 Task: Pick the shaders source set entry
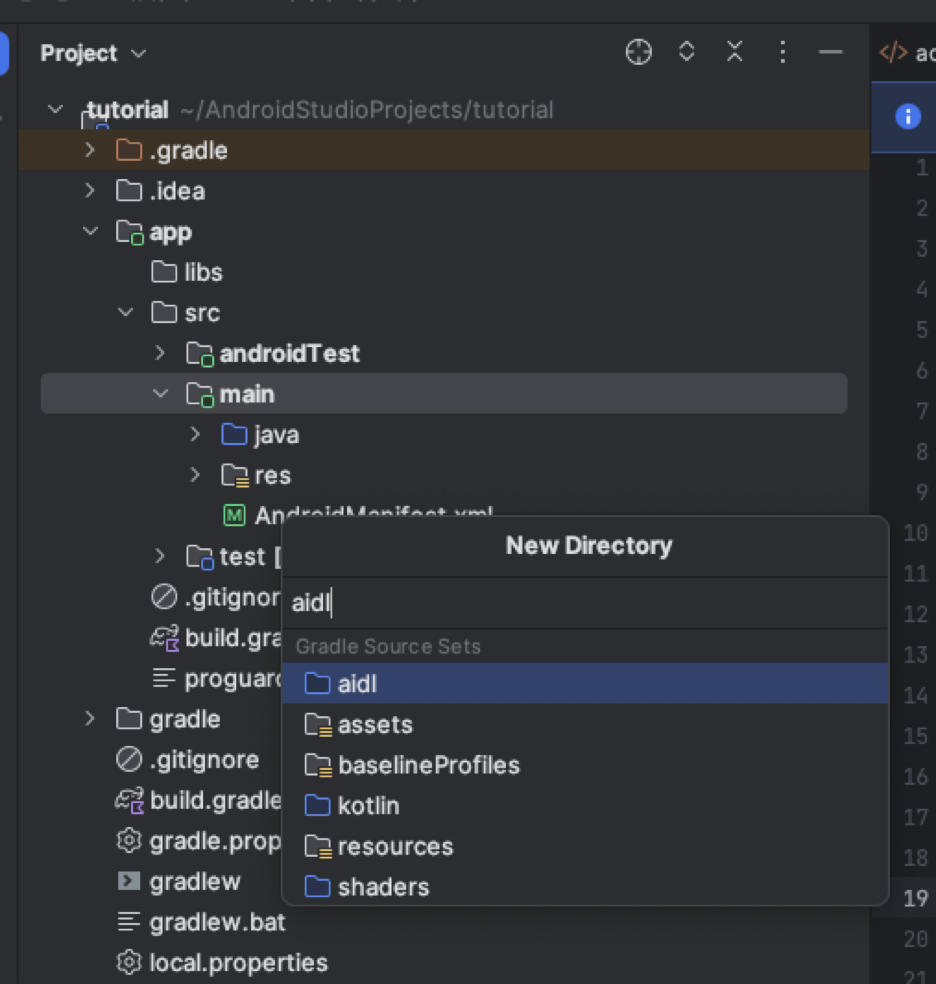point(383,886)
